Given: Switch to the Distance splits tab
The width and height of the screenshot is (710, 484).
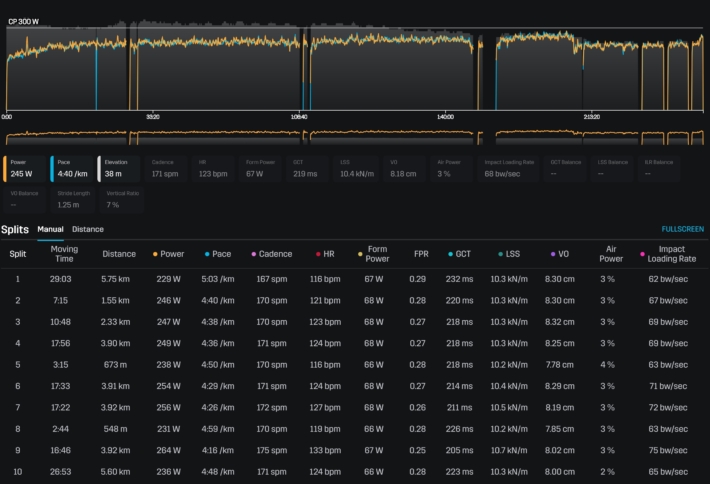Looking at the screenshot, I should 87,229.
